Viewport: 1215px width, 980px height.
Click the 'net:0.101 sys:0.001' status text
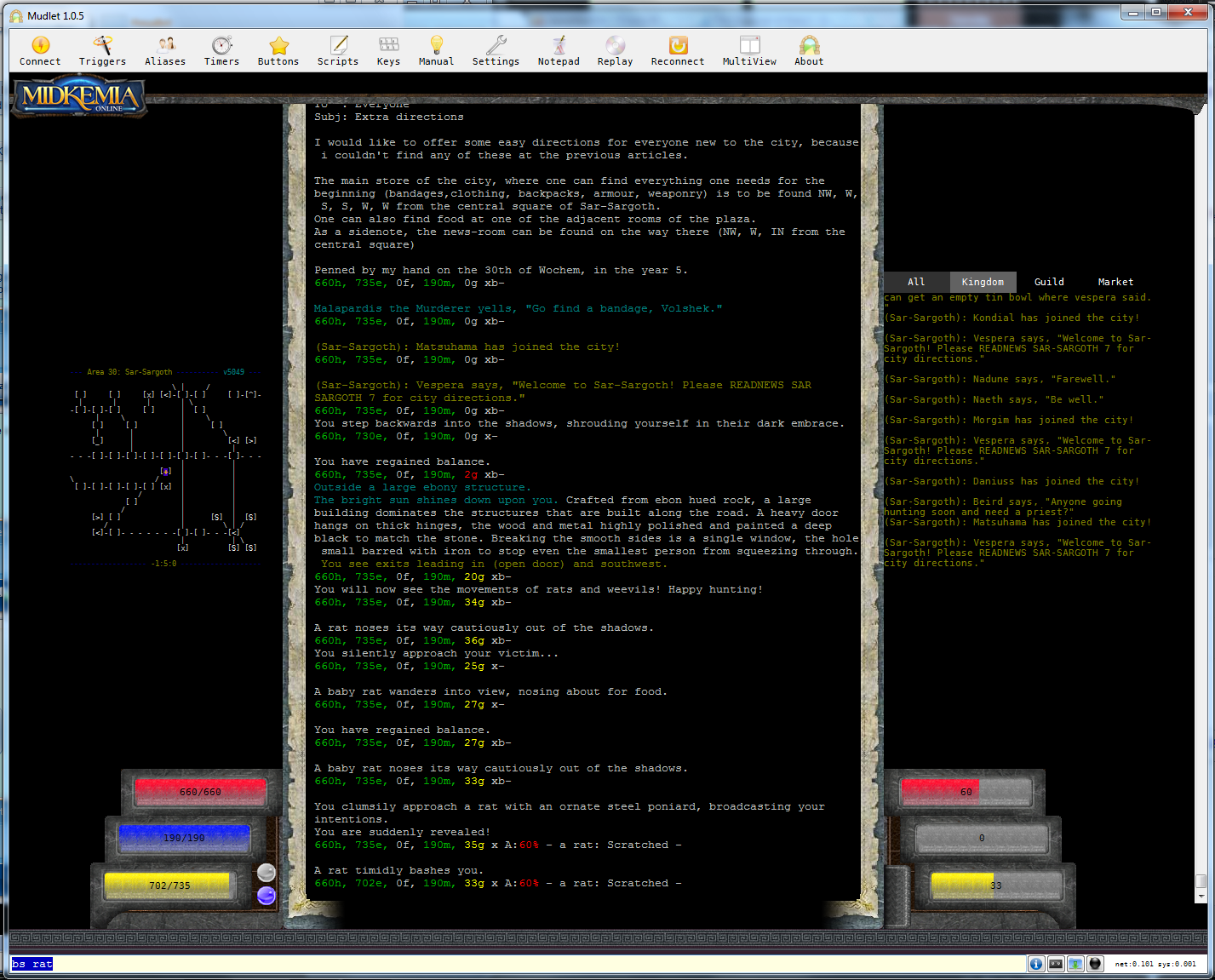tap(1155, 964)
